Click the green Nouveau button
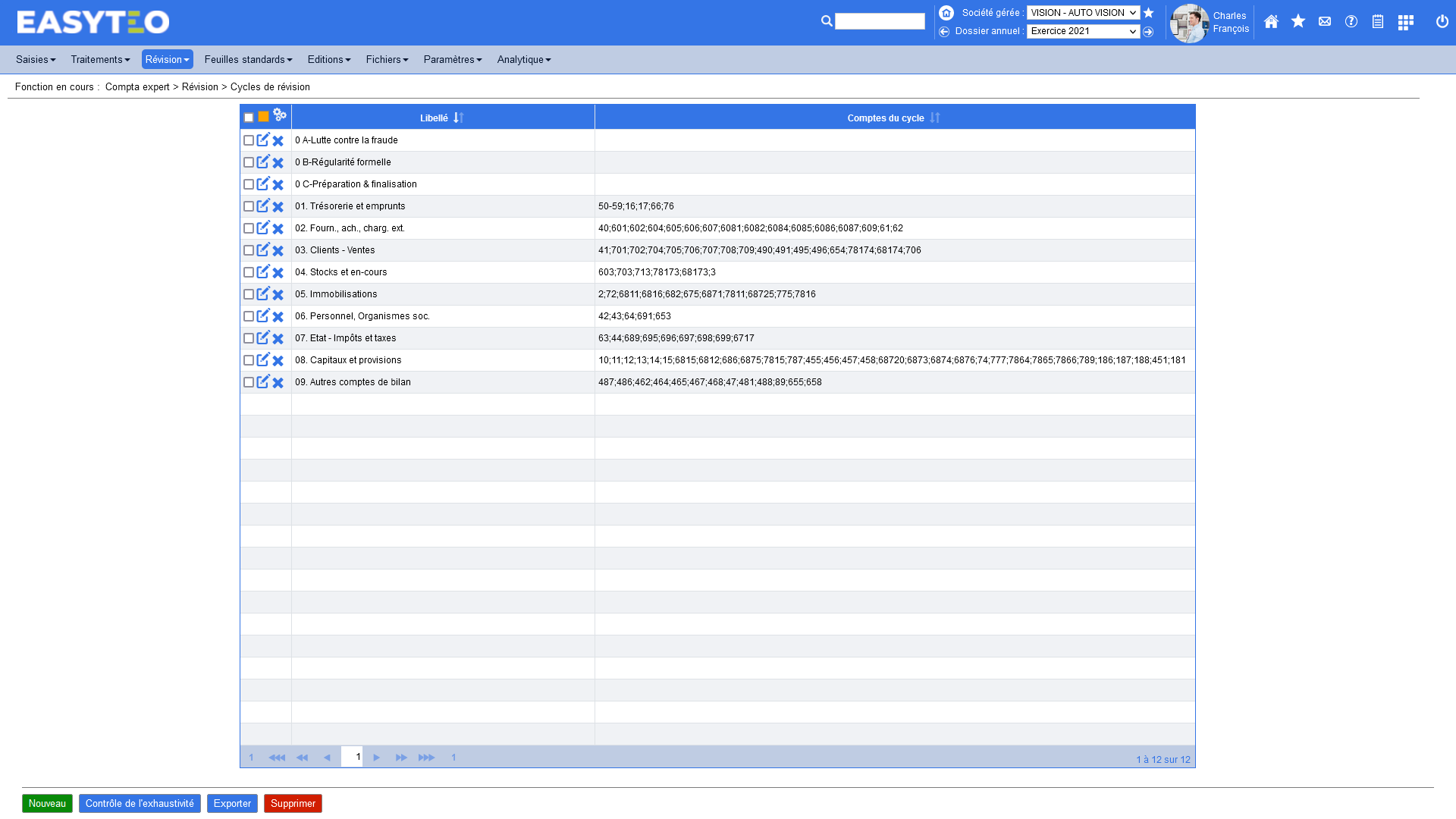The width and height of the screenshot is (1456, 819). tap(47, 803)
